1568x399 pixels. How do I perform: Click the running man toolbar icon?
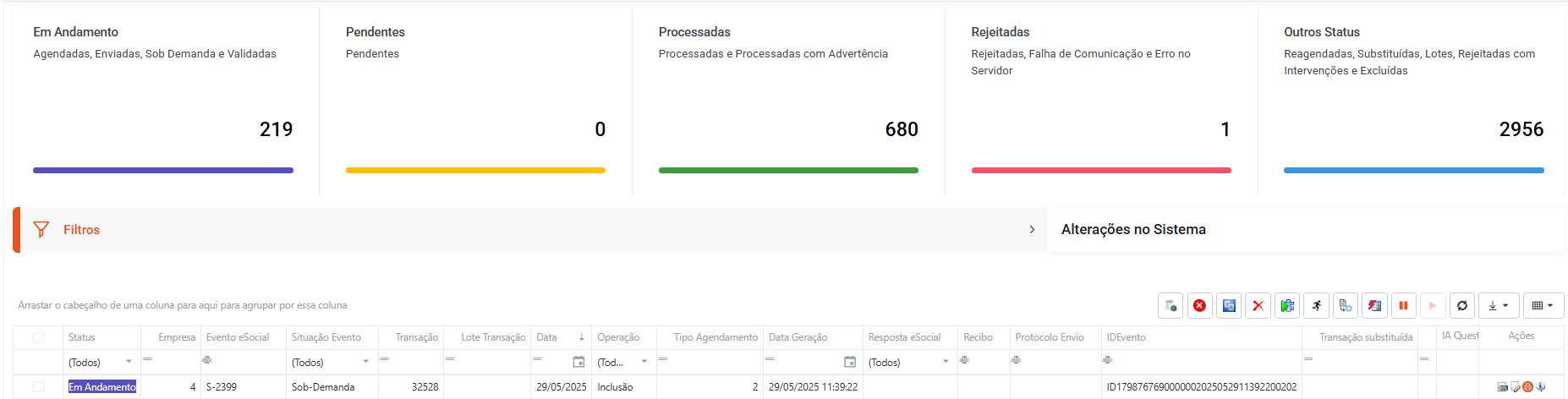pos(1317,305)
